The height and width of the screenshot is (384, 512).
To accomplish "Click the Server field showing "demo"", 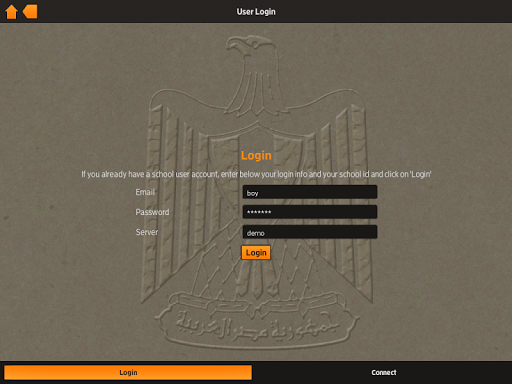I will tap(310, 232).
